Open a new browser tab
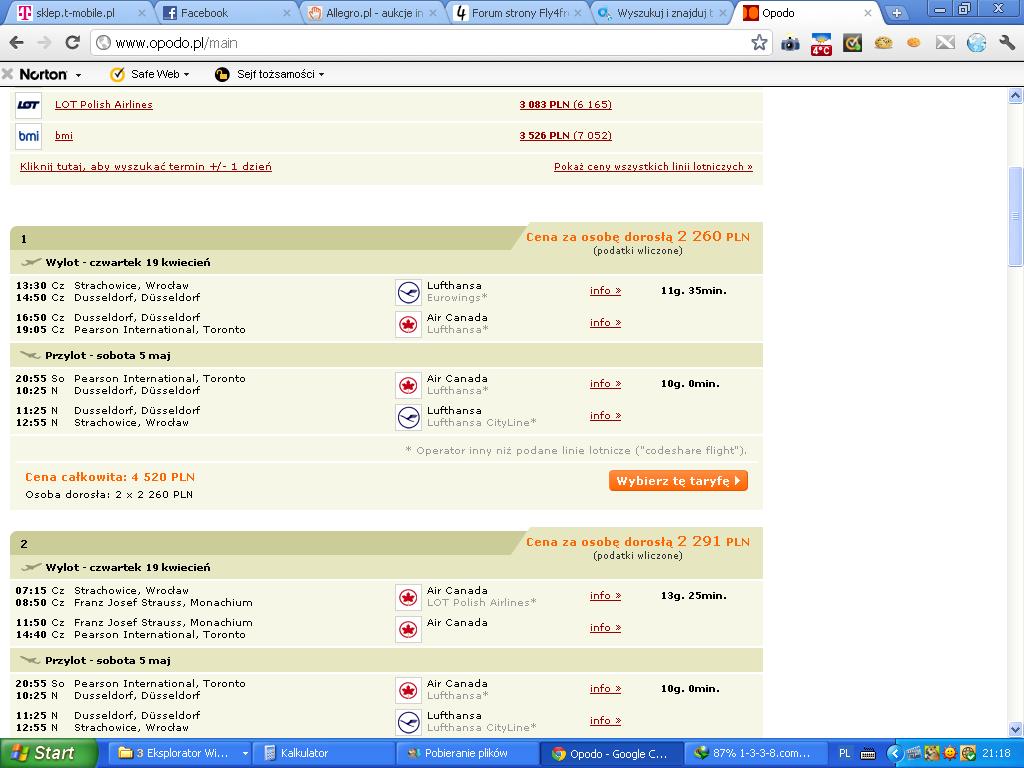The width and height of the screenshot is (1024, 768). (x=897, y=12)
